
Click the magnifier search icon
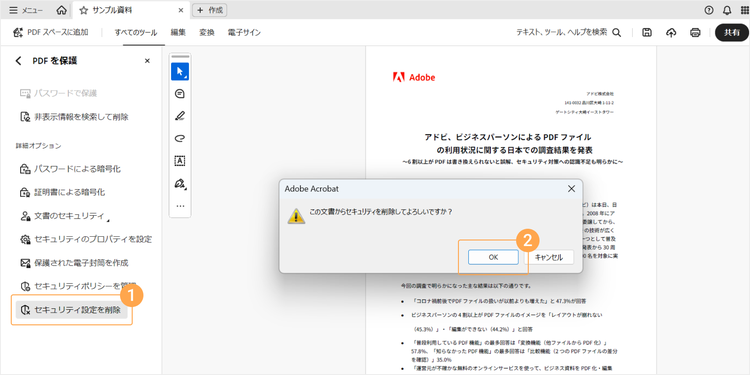(617, 33)
